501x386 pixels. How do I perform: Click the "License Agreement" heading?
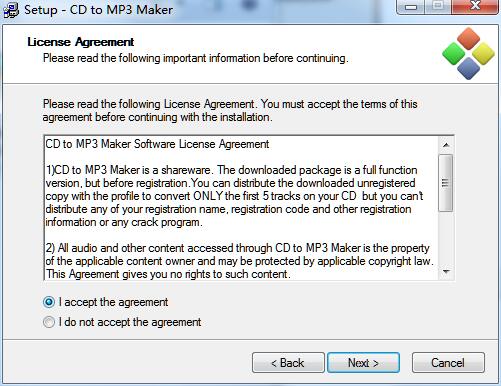tap(81, 42)
